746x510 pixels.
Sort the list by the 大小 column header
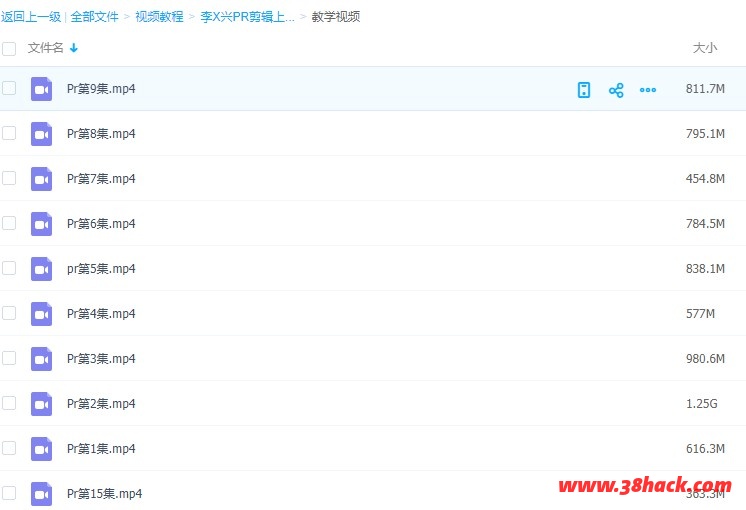[704, 48]
